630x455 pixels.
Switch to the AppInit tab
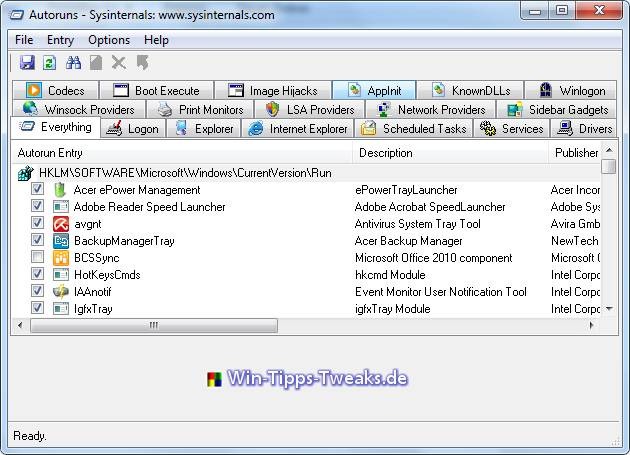pyautogui.click(x=374, y=90)
